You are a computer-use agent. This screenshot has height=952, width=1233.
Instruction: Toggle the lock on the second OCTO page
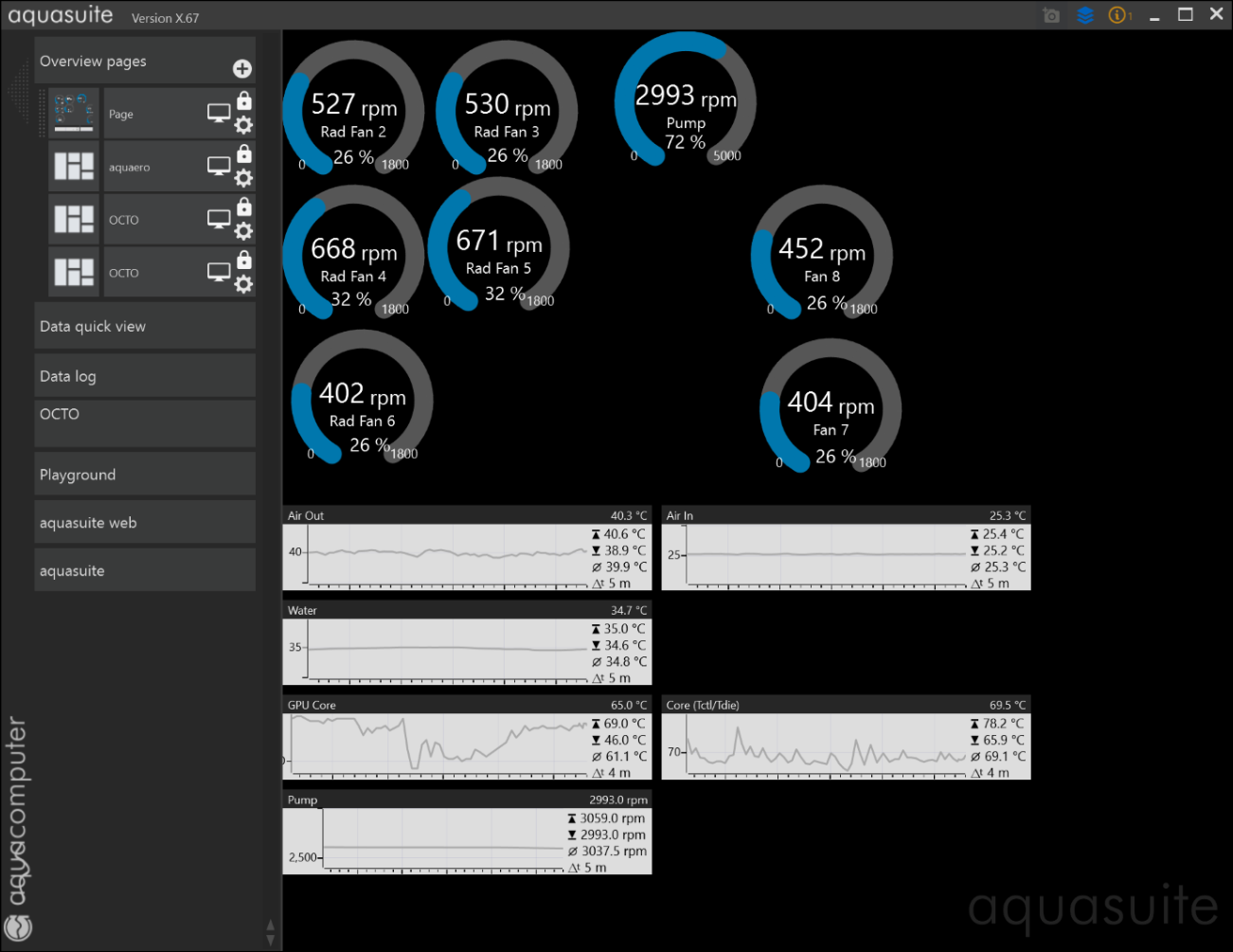(x=244, y=258)
